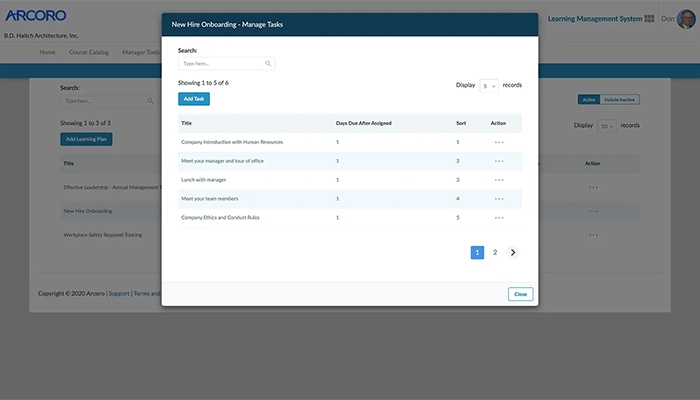700x400 pixels.
Task: Click 'Effective Leadership - Annual Management' plan row
Action: (x=112, y=188)
